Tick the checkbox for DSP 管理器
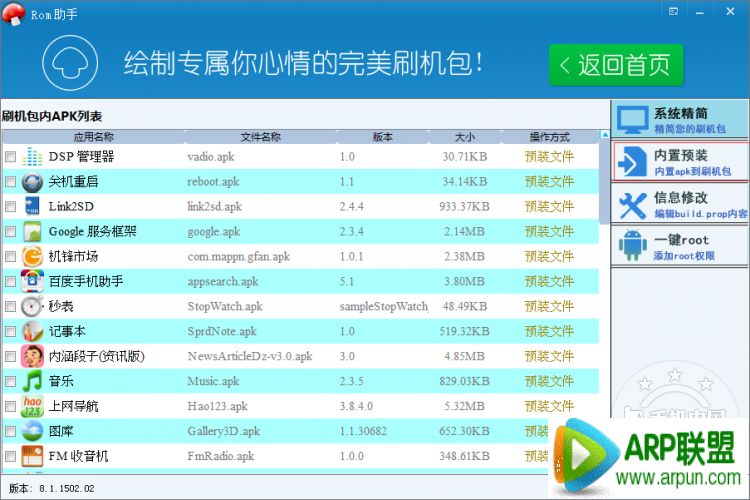Image resolution: width=750 pixels, height=500 pixels. click(10, 157)
